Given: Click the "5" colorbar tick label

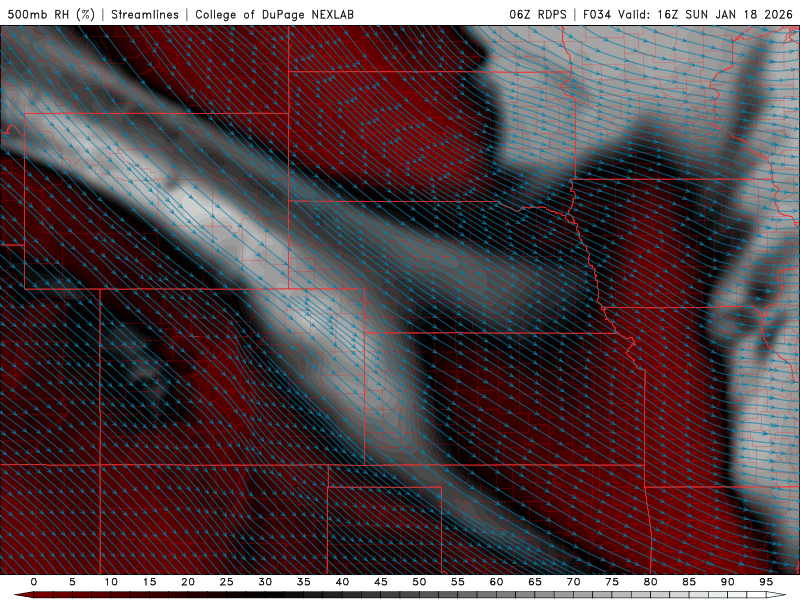Looking at the screenshot, I should click(x=72, y=582).
